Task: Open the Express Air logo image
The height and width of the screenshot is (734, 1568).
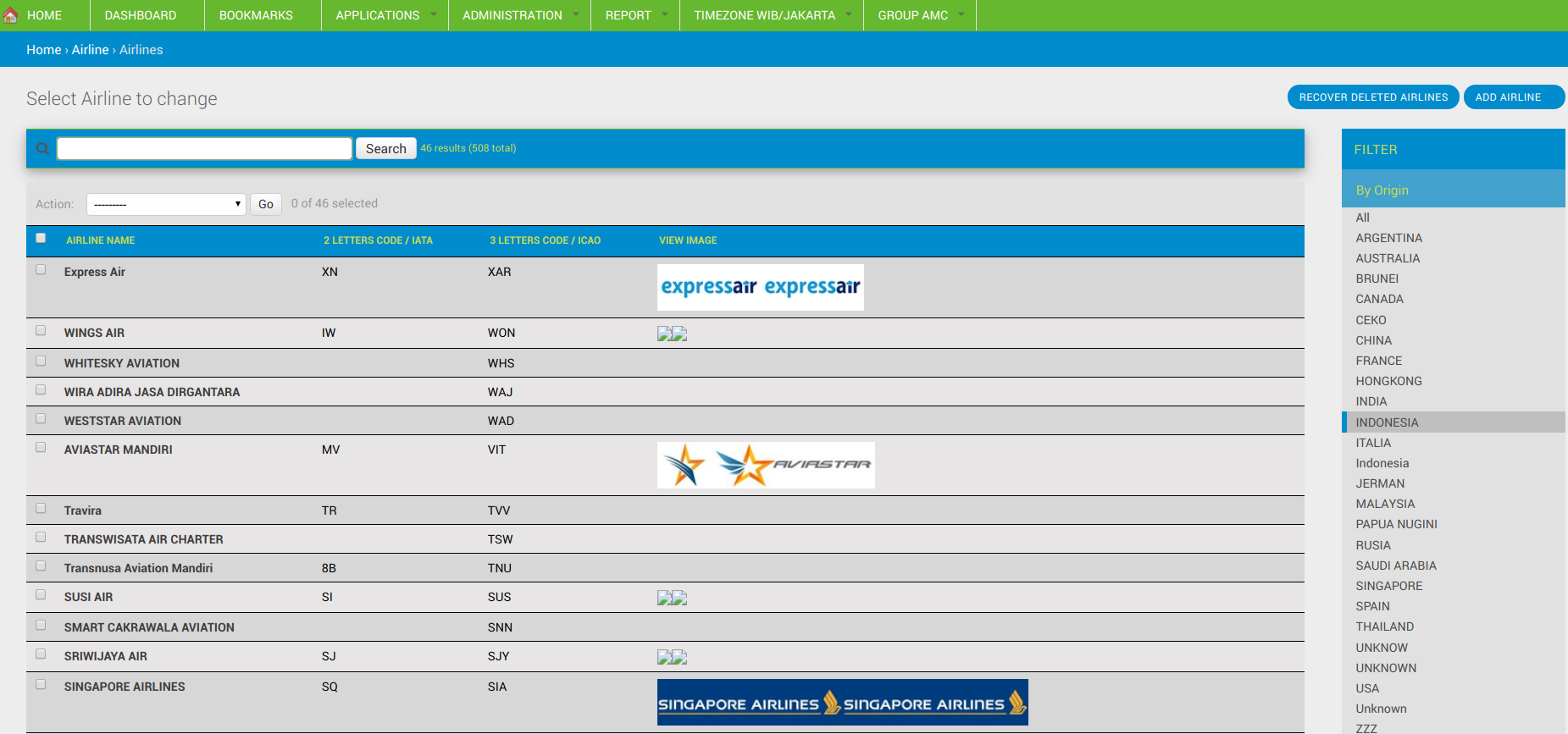Action: [760, 287]
